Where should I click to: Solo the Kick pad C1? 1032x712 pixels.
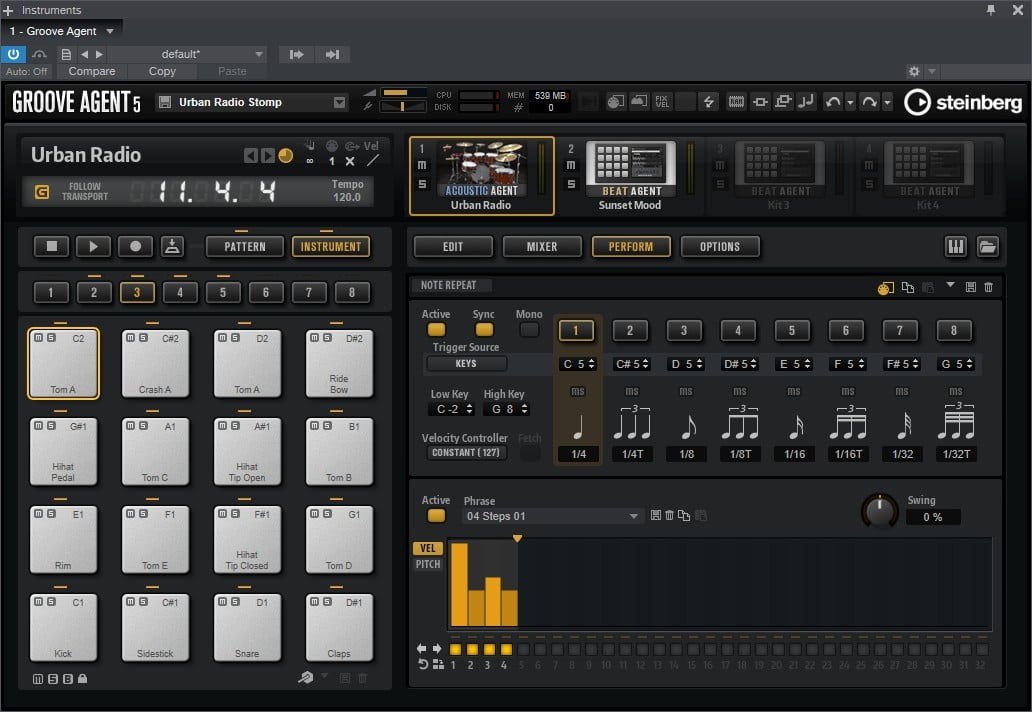pyautogui.click(x=51, y=601)
